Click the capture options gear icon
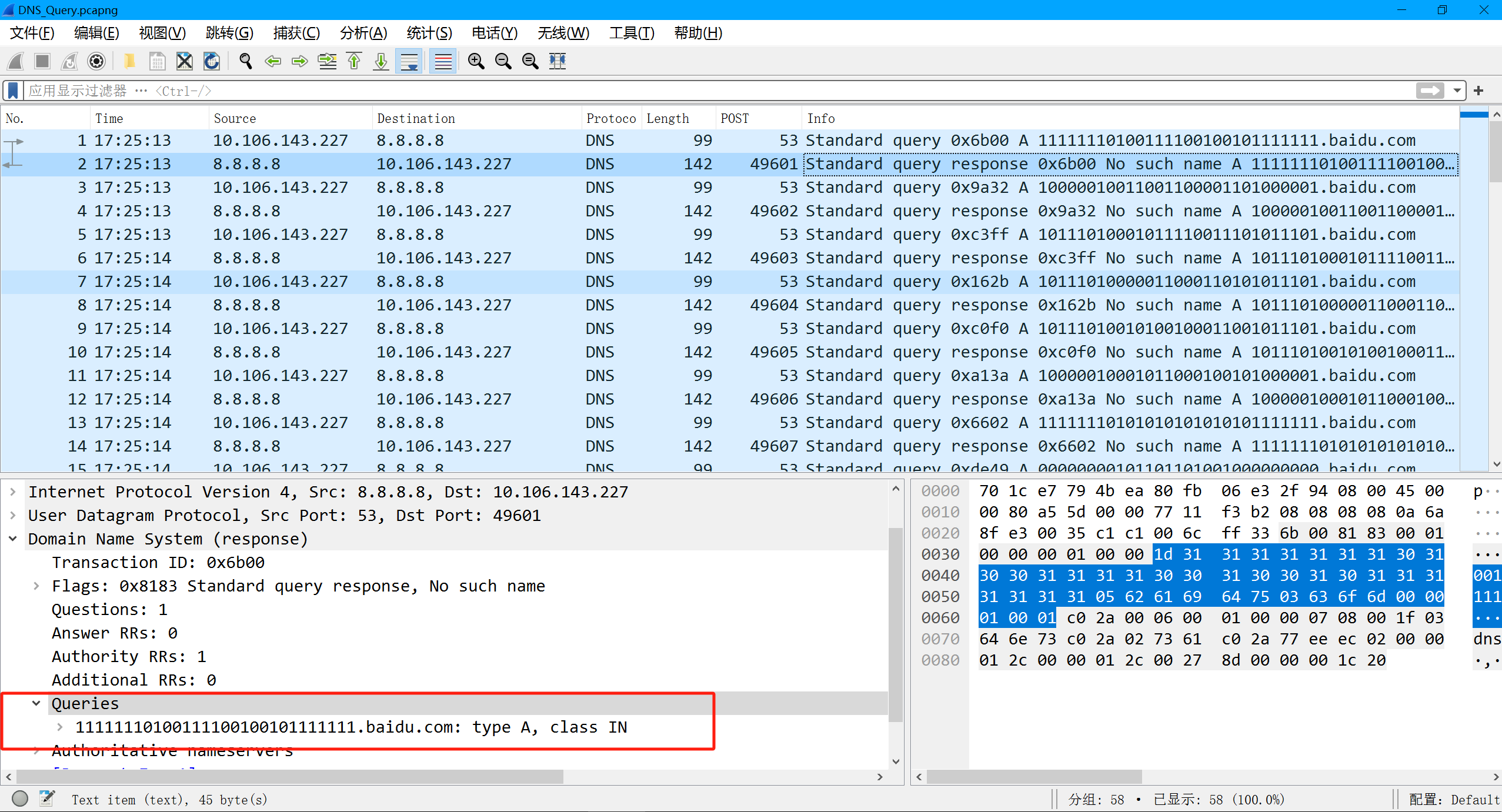This screenshot has width=1502, height=812. pyautogui.click(x=96, y=61)
